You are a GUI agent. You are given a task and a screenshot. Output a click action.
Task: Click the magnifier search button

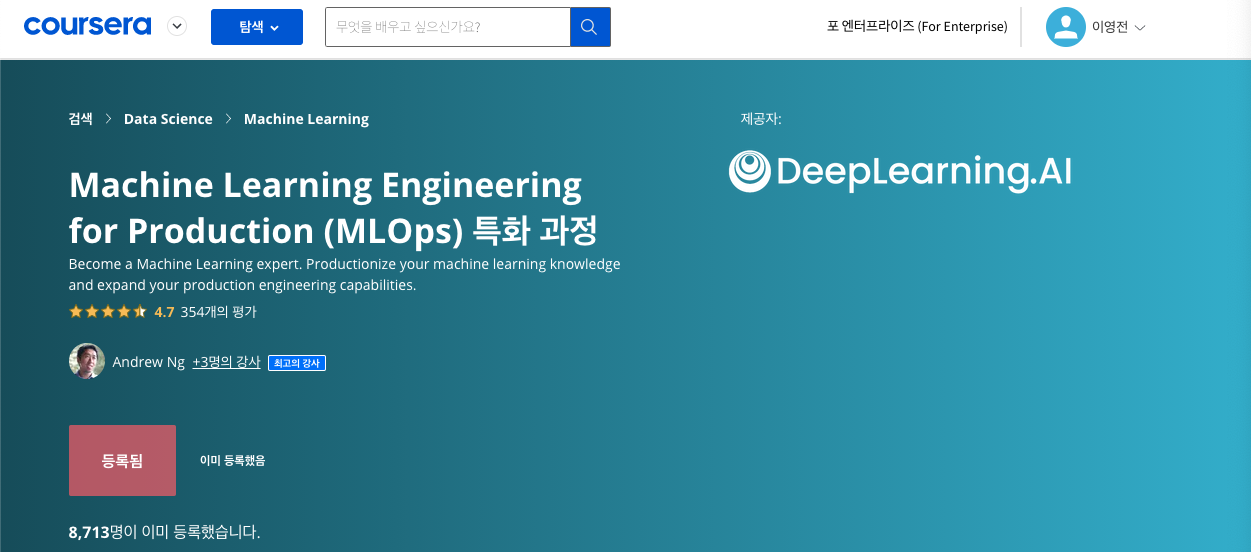[x=590, y=27]
